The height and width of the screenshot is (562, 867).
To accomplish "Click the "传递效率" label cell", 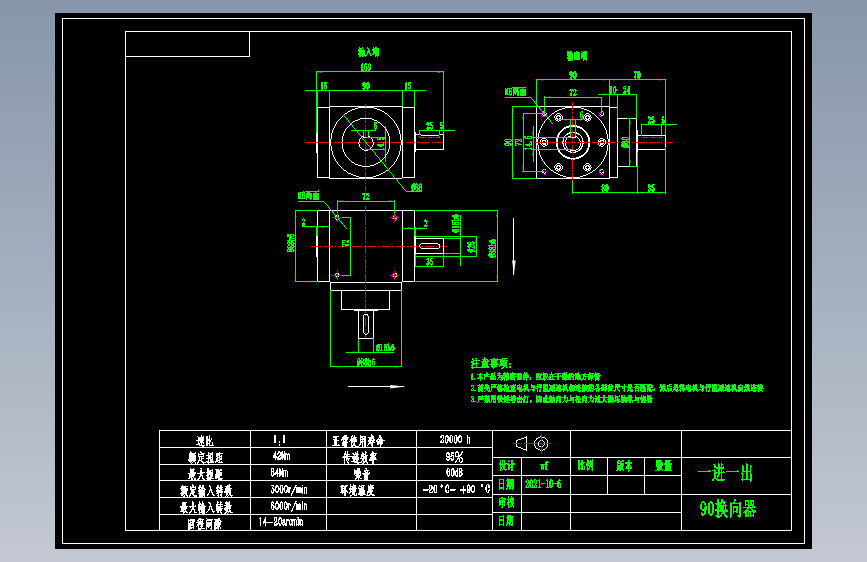I will tap(359, 457).
